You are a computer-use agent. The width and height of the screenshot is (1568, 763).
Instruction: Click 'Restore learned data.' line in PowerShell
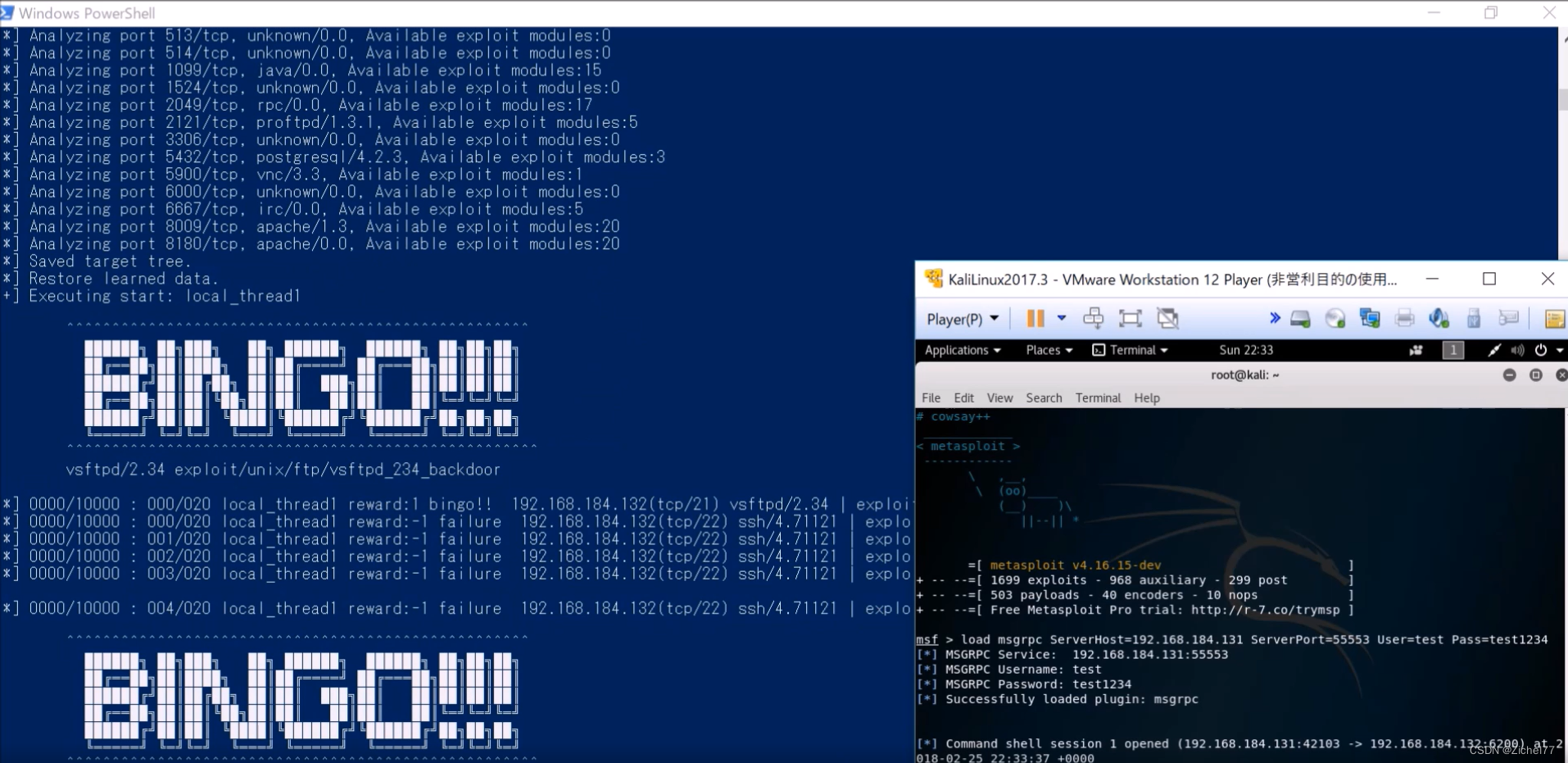coord(110,279)
